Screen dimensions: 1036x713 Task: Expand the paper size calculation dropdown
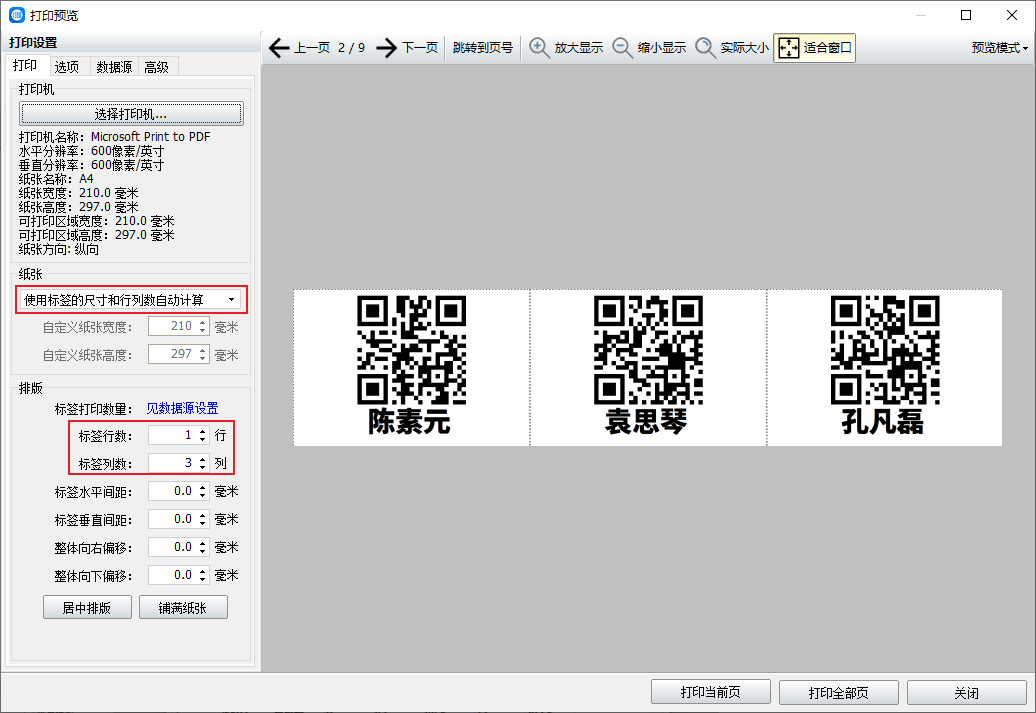click(x=232, y=300)
